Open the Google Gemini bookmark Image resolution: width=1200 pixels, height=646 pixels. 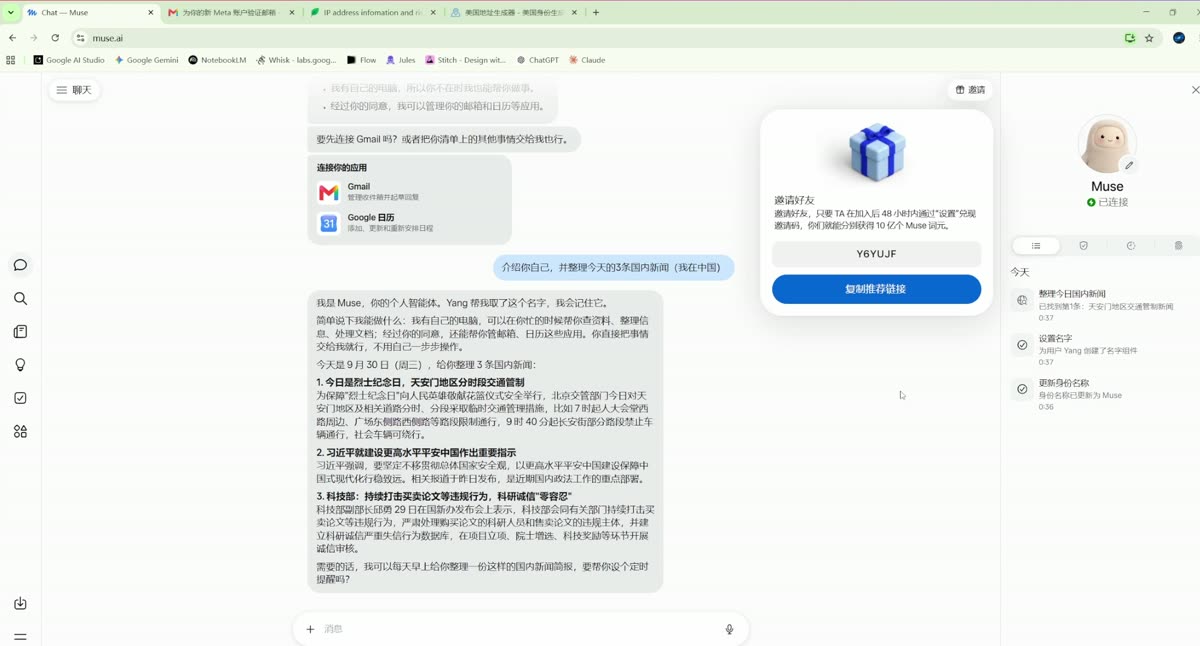[x=147, y=60]
